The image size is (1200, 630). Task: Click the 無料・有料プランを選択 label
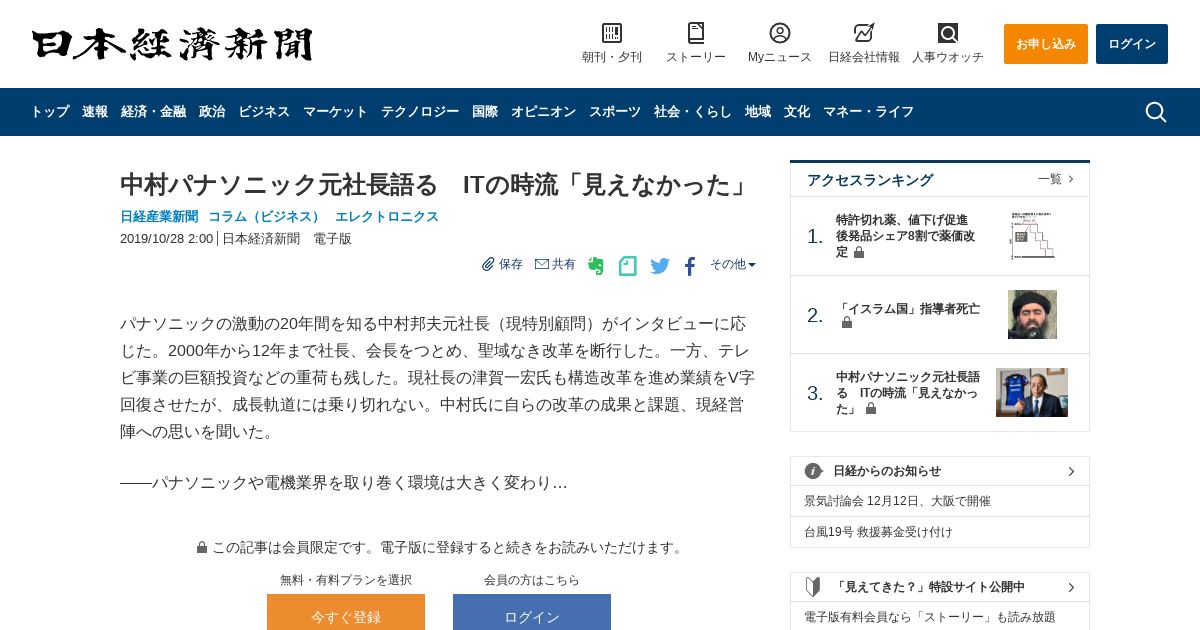346,580
